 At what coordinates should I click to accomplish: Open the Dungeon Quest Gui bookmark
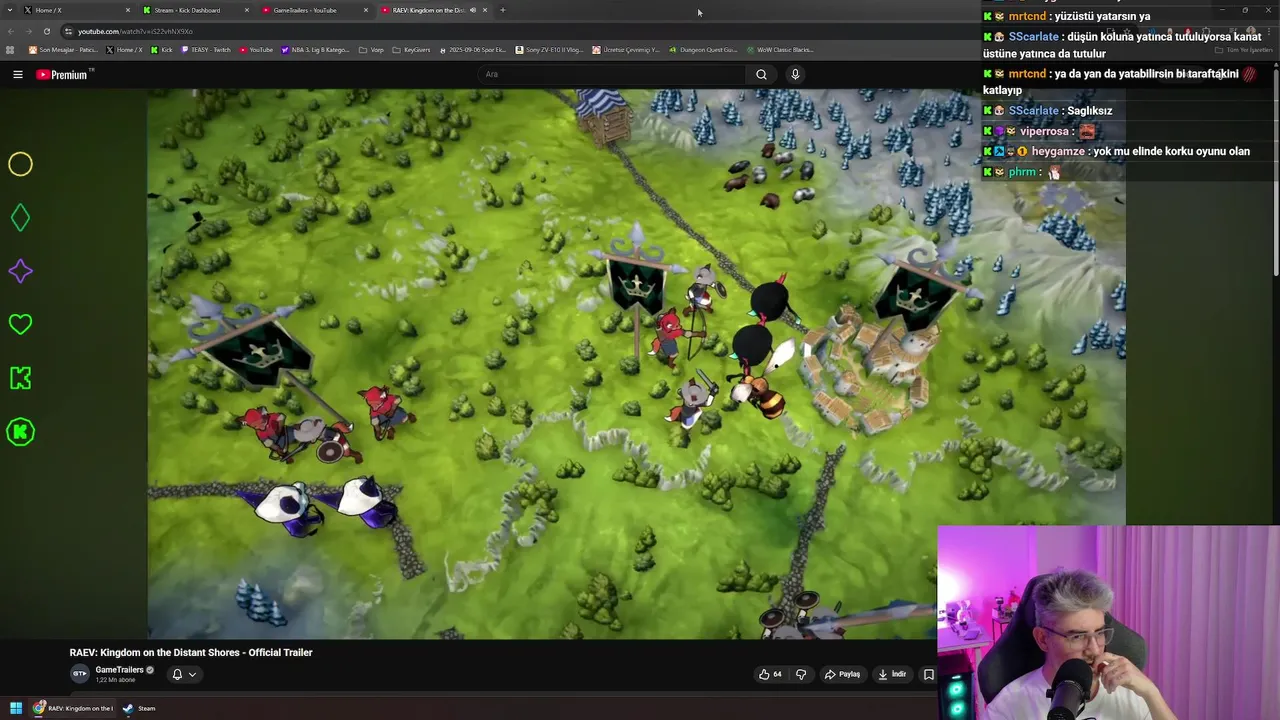click(x=703, y=50)
